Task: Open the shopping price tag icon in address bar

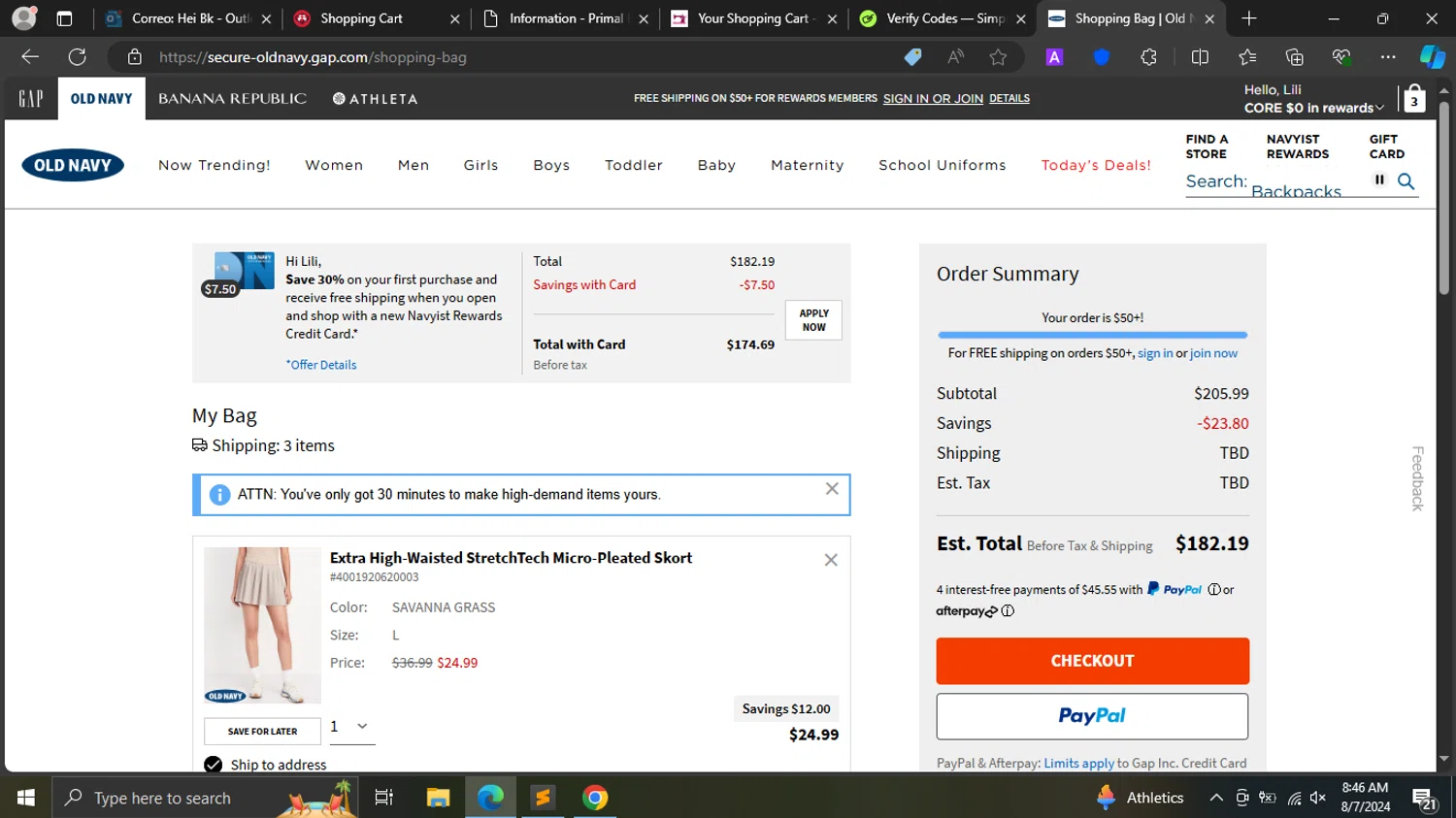Action: pos(912,57)
